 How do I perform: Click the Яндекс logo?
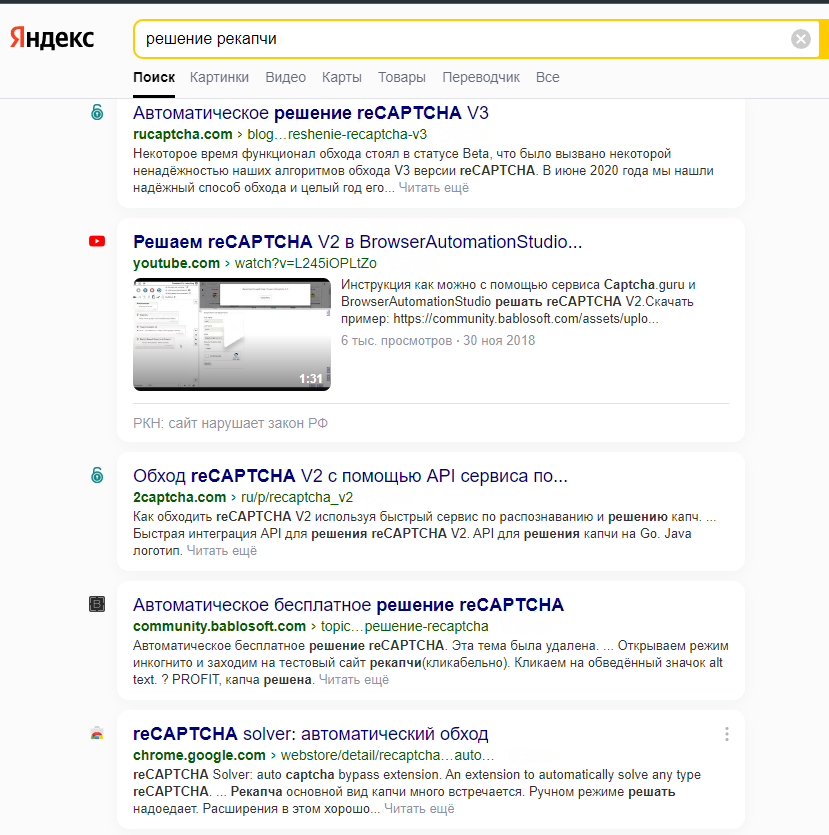52,38
